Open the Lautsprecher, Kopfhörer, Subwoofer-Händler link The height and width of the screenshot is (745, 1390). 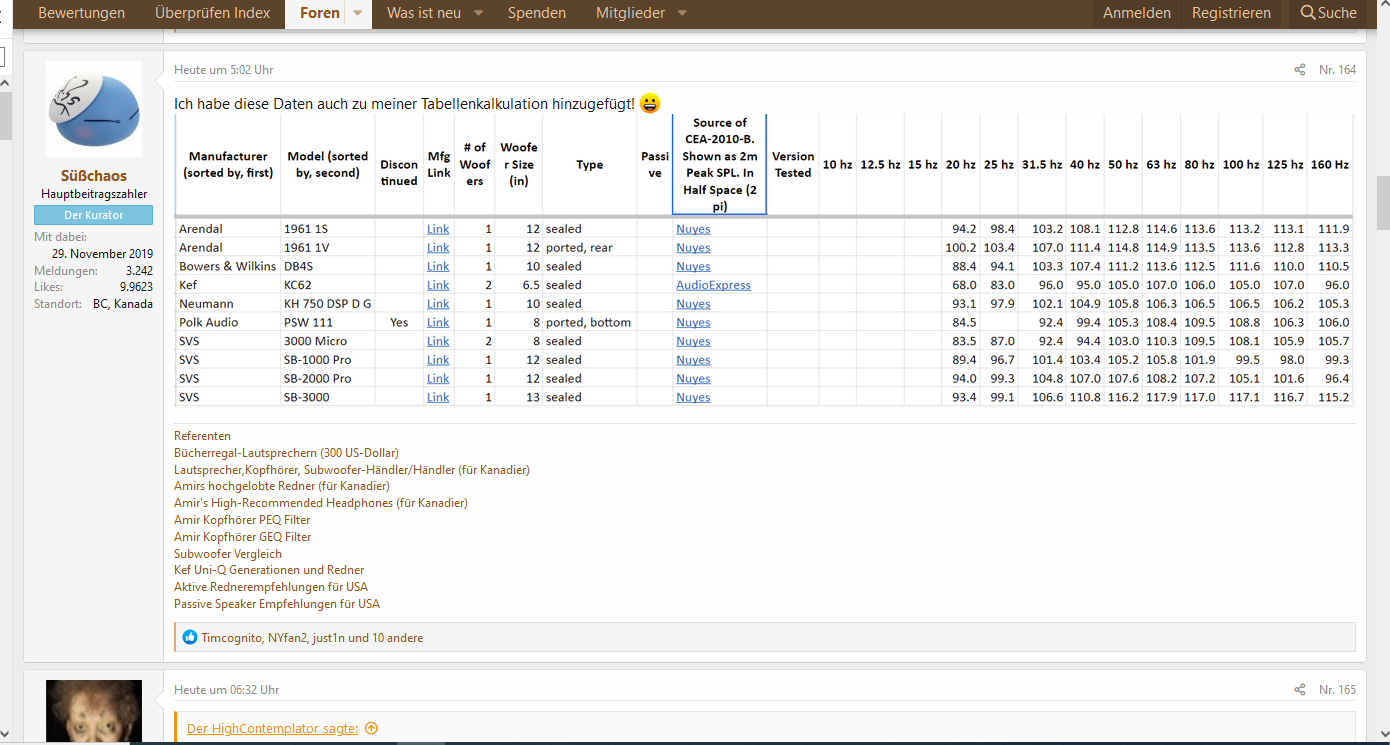click(352, 470)
